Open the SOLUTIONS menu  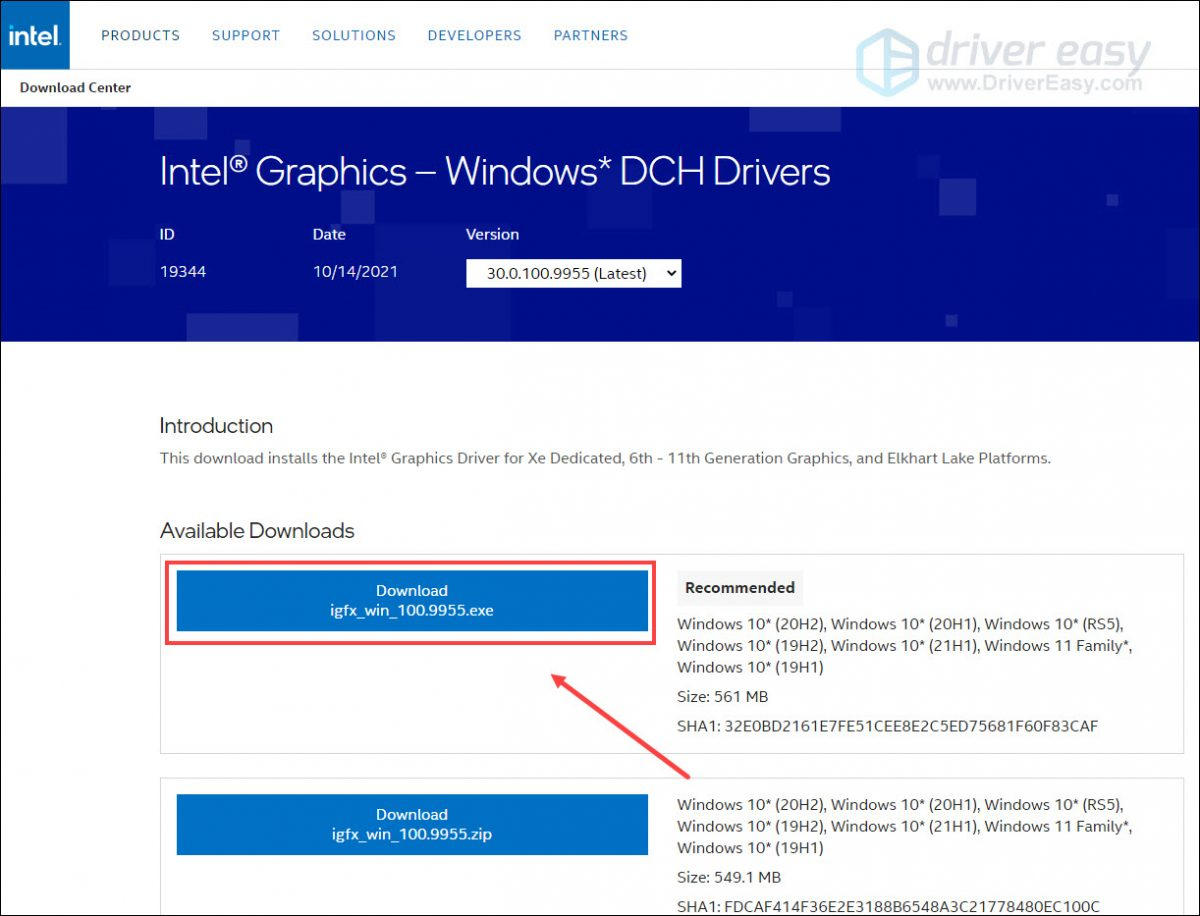(x=354, y=35)
